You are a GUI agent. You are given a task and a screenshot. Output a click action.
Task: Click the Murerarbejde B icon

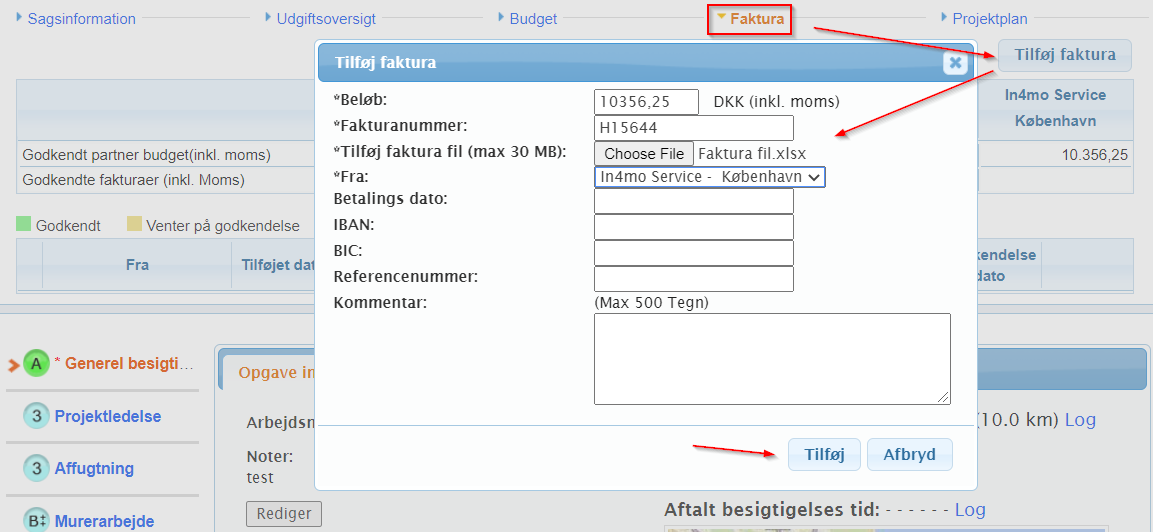tap(37, 521)
